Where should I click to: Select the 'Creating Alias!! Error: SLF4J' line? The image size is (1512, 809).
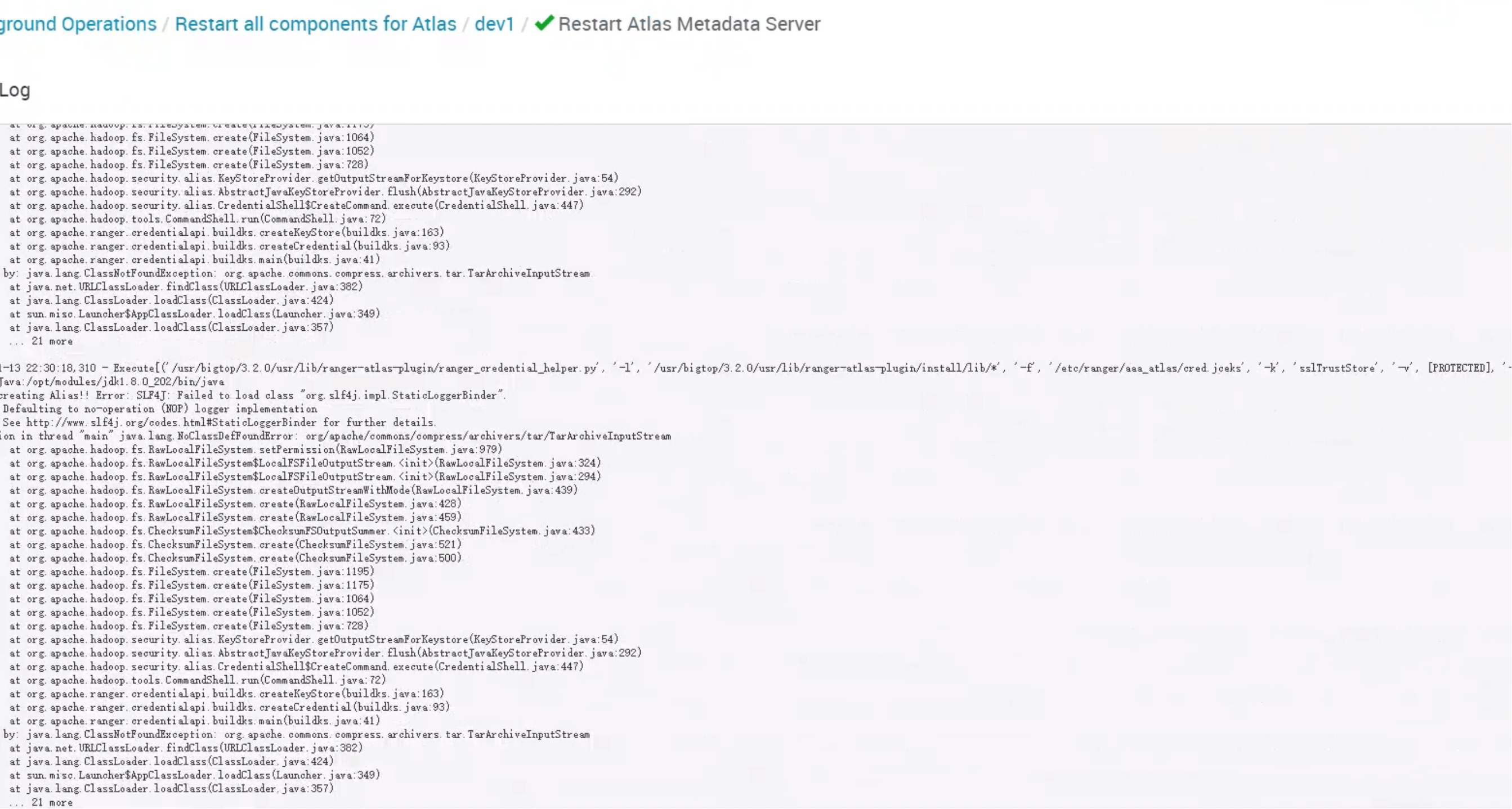[x=252, y=395]
